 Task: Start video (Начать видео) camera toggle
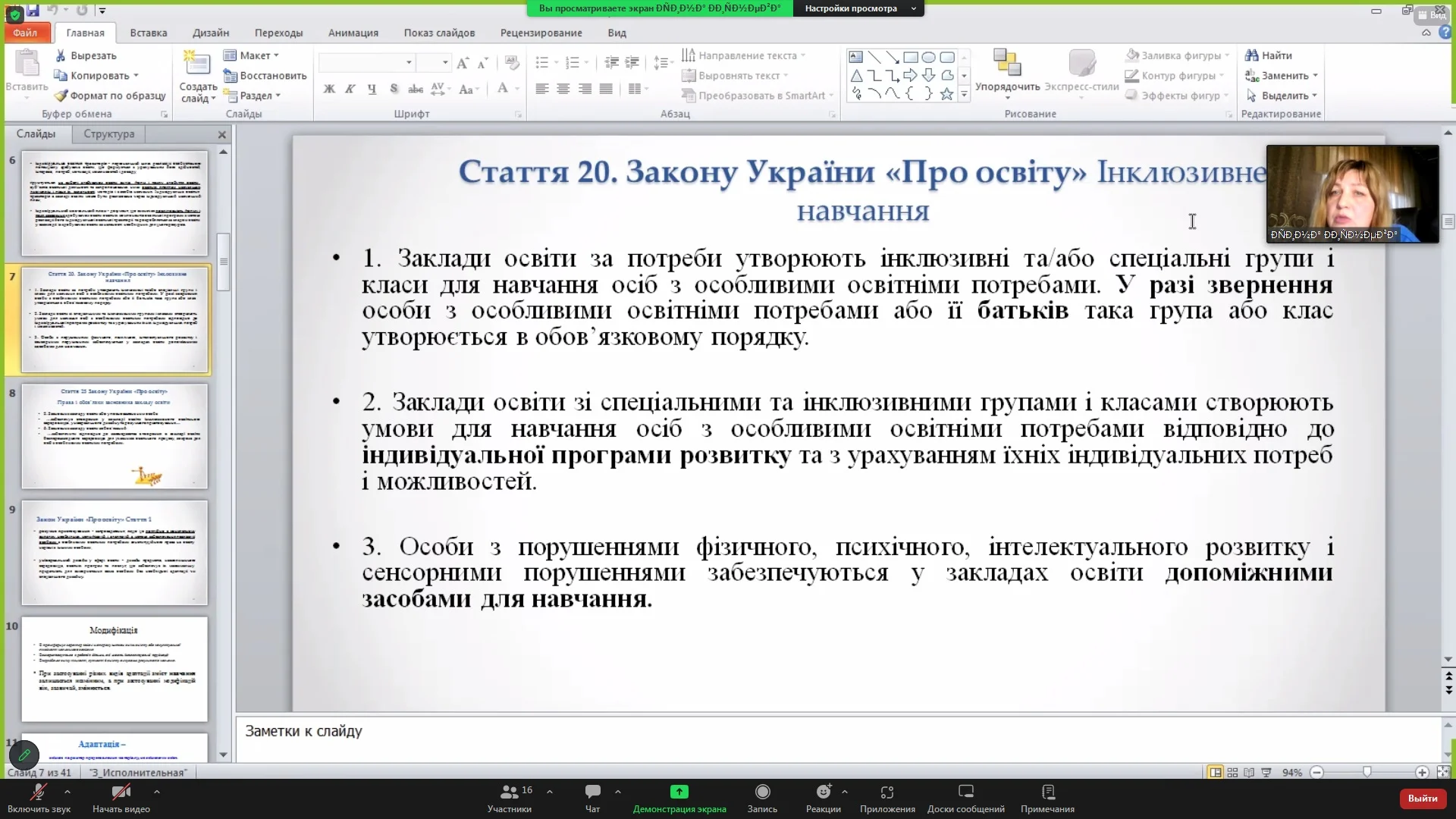pos(121,792)
